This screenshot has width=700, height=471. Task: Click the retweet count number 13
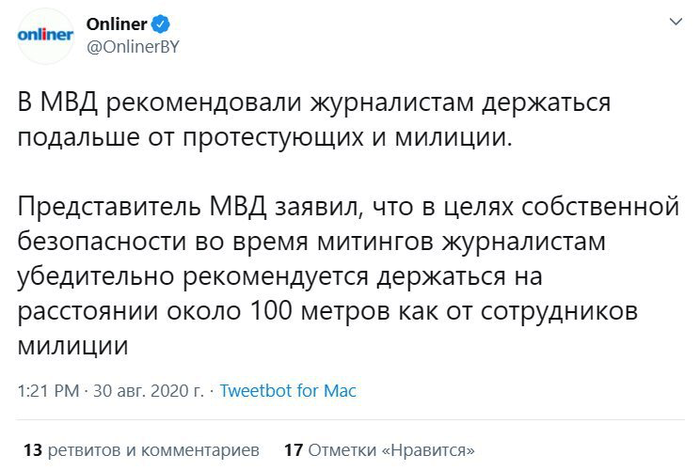coord(31,448)
